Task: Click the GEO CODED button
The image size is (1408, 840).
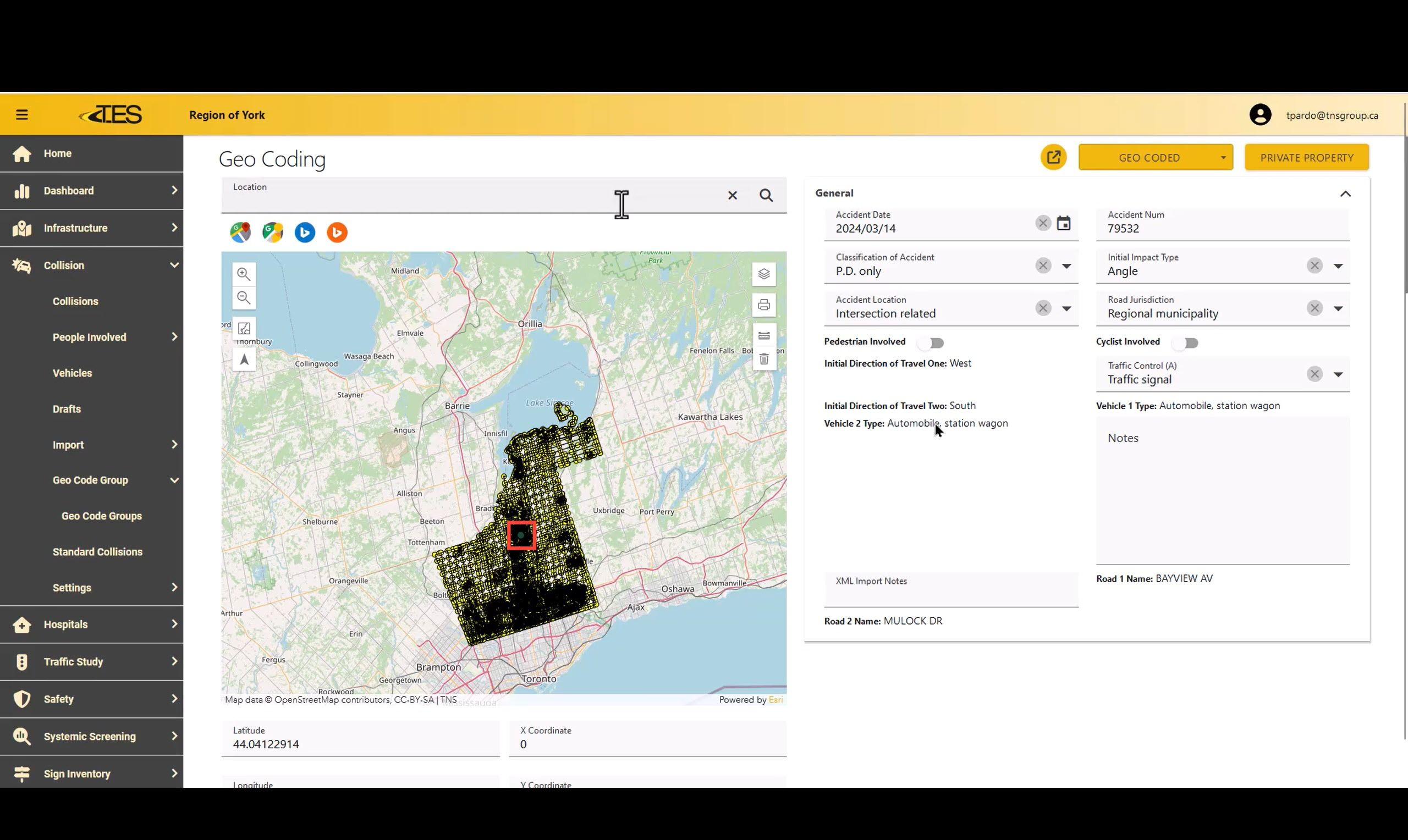Action: 1149,157
